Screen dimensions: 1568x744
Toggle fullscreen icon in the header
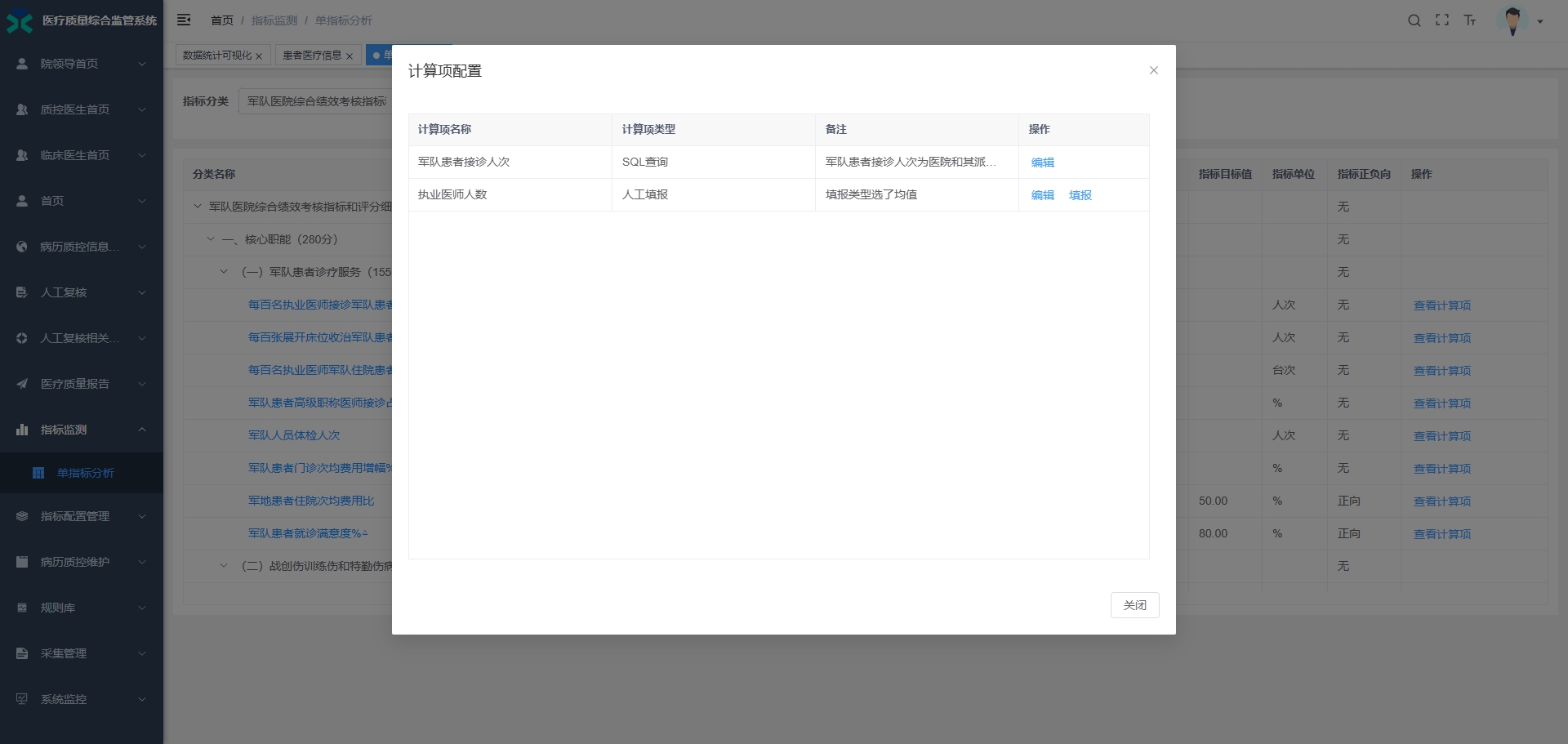coord(1441,20)
